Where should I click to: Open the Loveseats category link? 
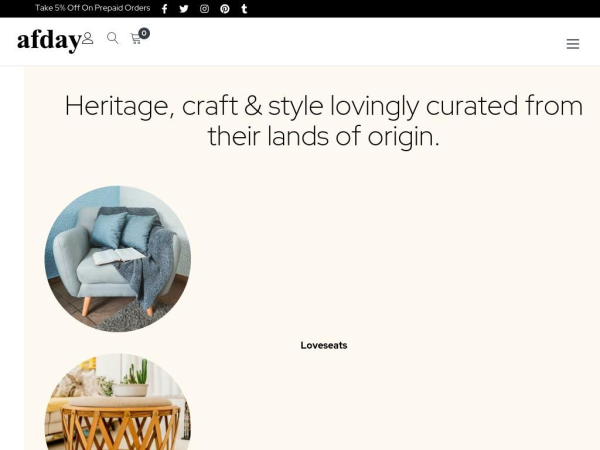click(324, 345)
